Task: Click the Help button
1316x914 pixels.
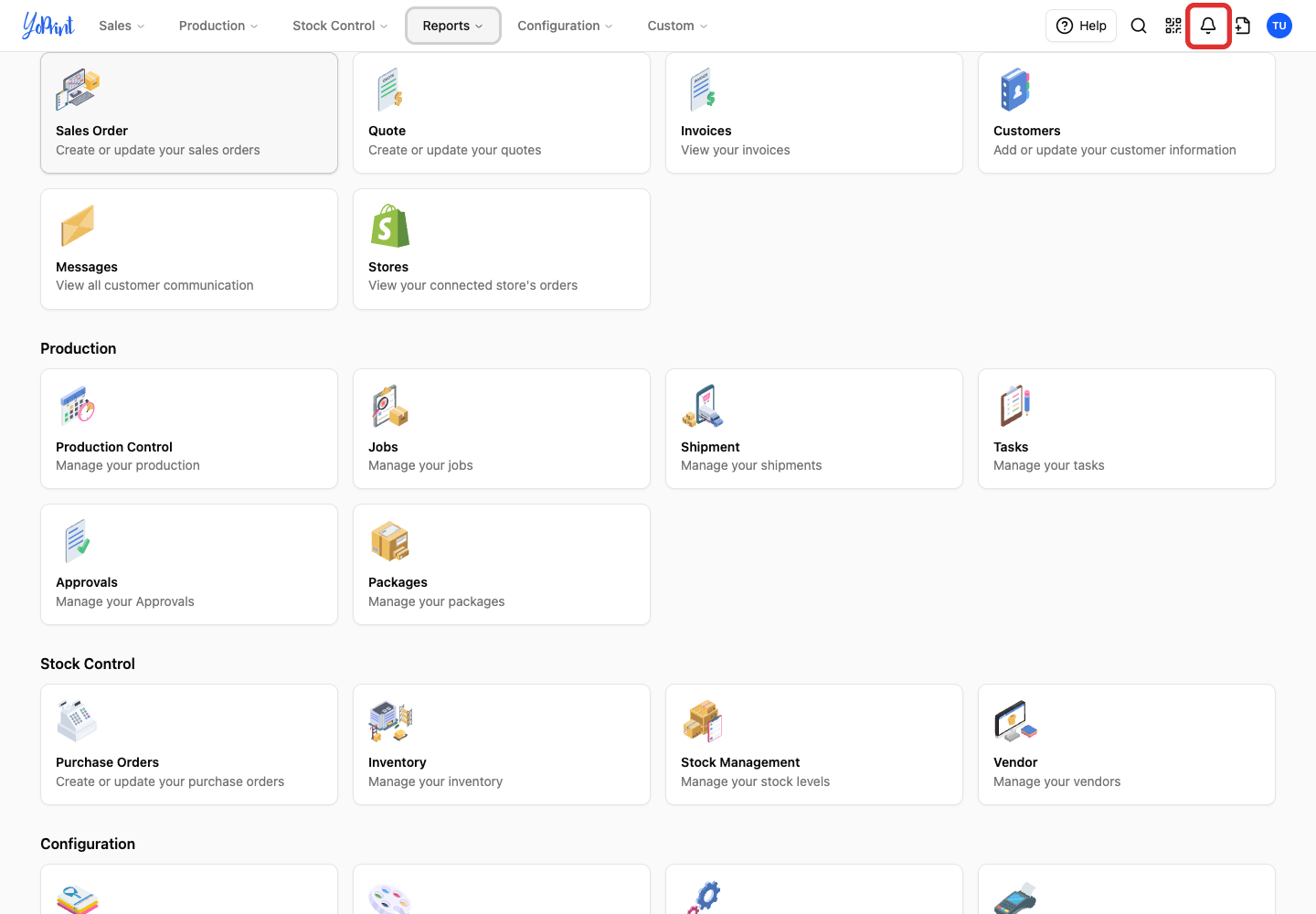Action: coord(1081,26)
